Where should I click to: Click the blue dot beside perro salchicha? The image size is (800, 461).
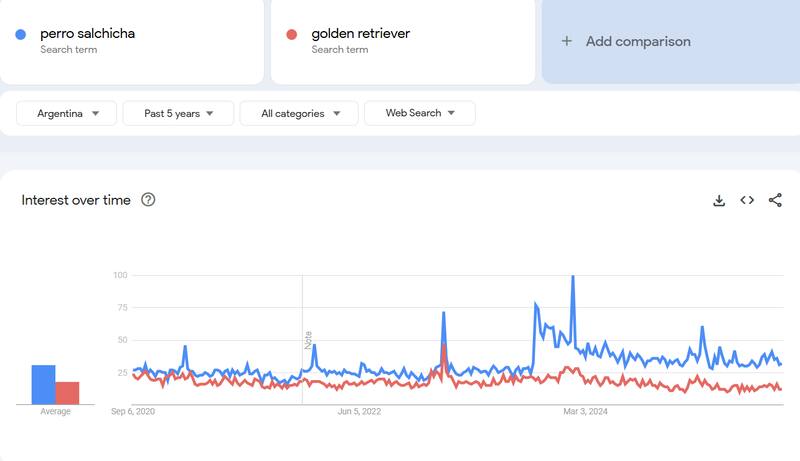pyautogui.click(x=21, y=34)
